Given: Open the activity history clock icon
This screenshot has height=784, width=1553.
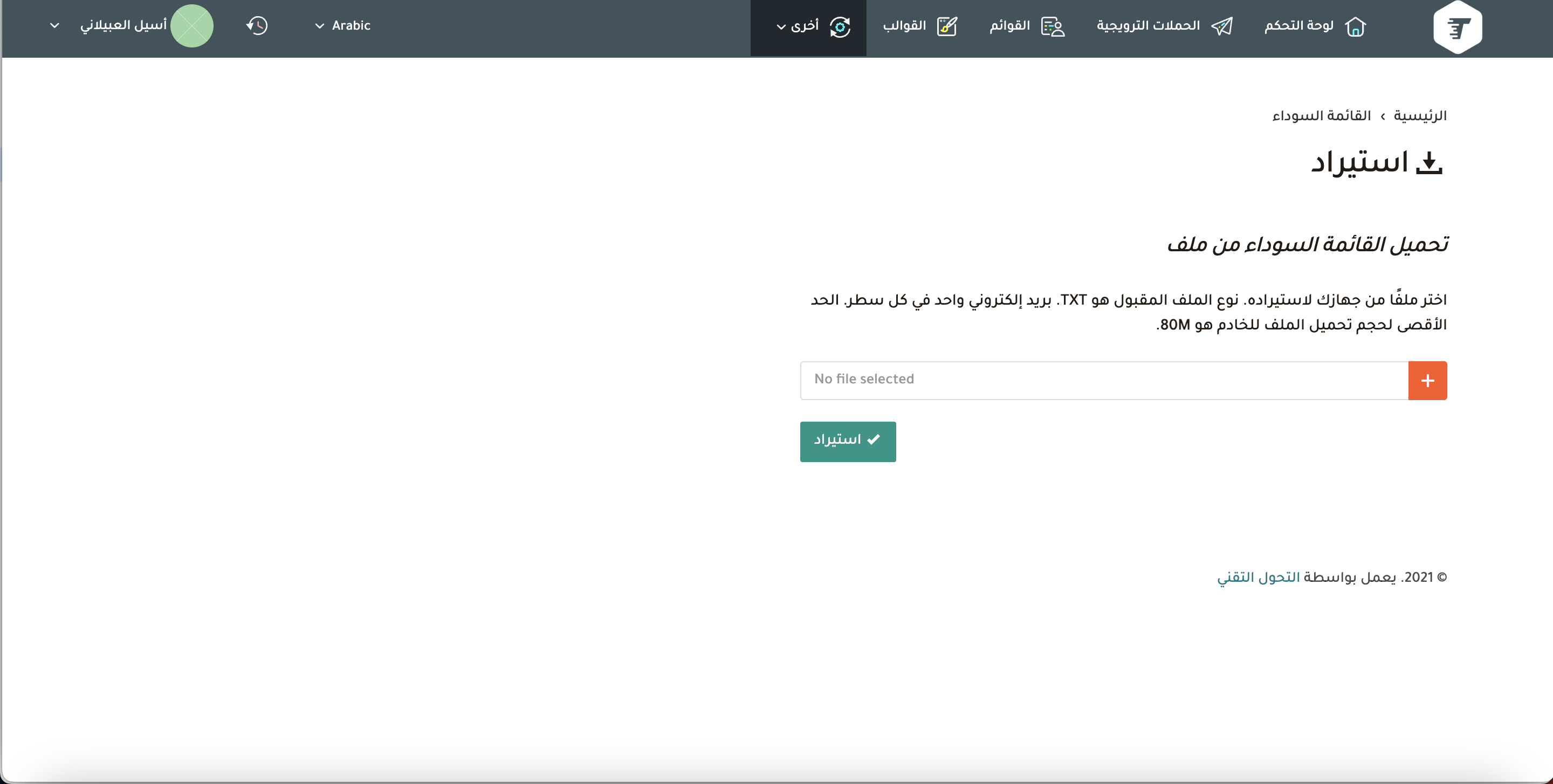Looking at the screenshot, I should click(257, 25).
